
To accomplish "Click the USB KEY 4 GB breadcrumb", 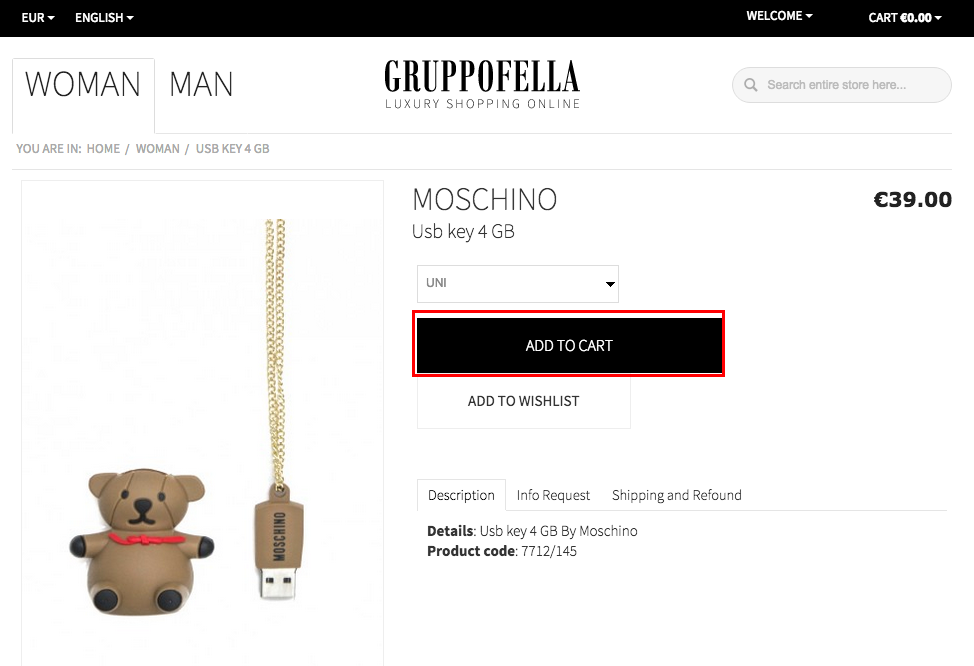I will pos(232,148).
